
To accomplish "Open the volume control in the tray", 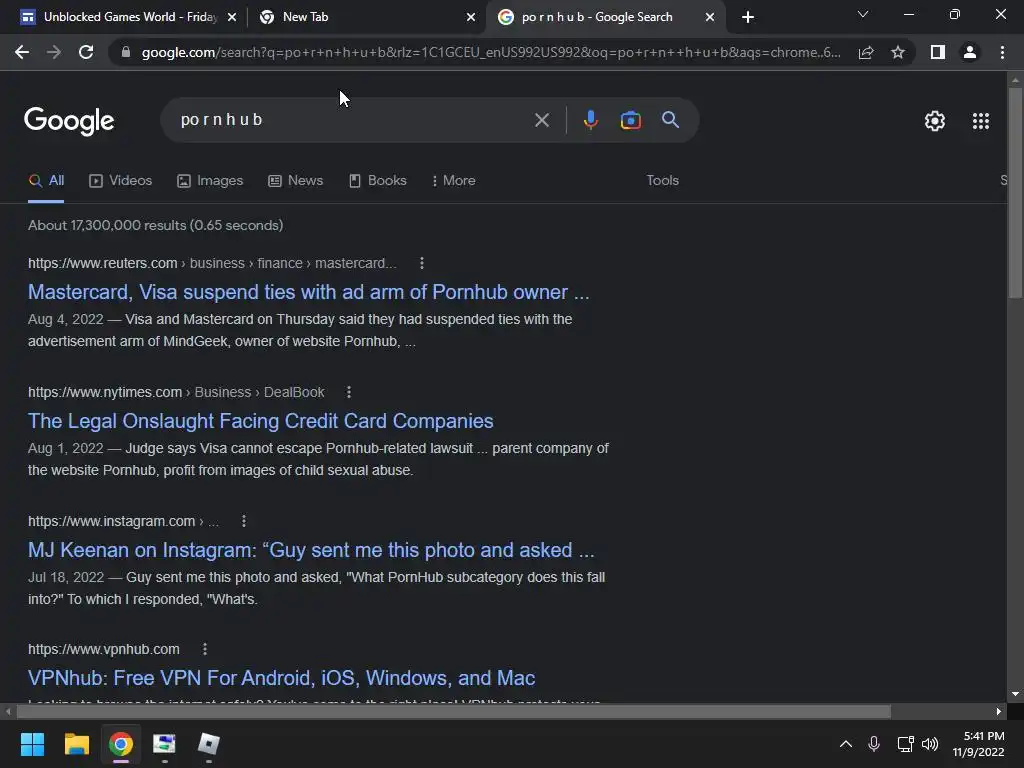I will [x=930, y=744].
